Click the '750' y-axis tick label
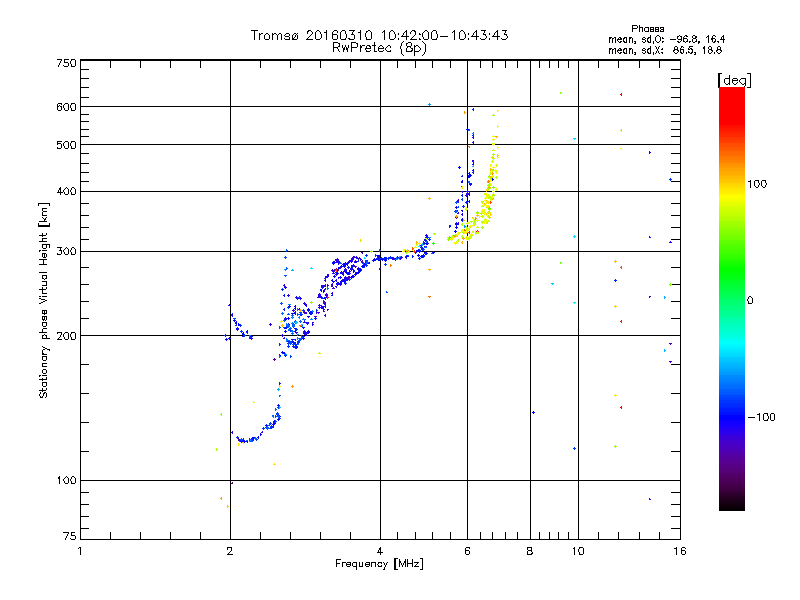The image size is (800, 600). point(67,63)
